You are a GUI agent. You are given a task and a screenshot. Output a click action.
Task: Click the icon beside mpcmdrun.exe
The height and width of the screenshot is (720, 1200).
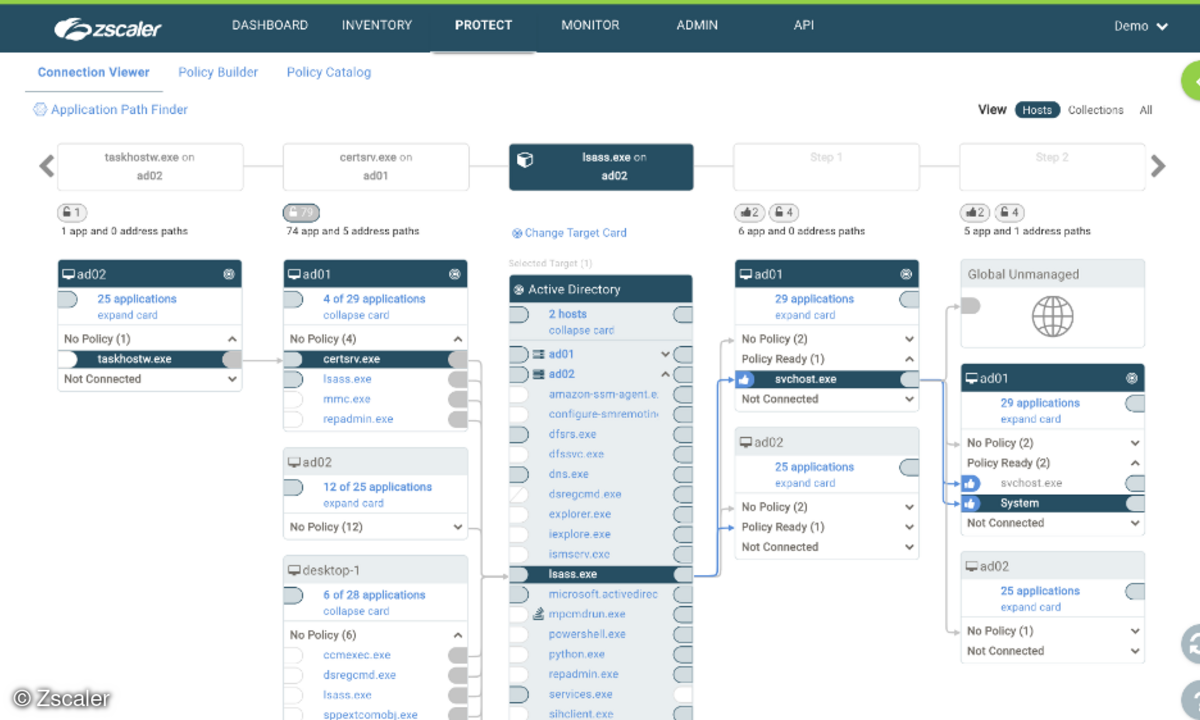click(x=538, y=614)
